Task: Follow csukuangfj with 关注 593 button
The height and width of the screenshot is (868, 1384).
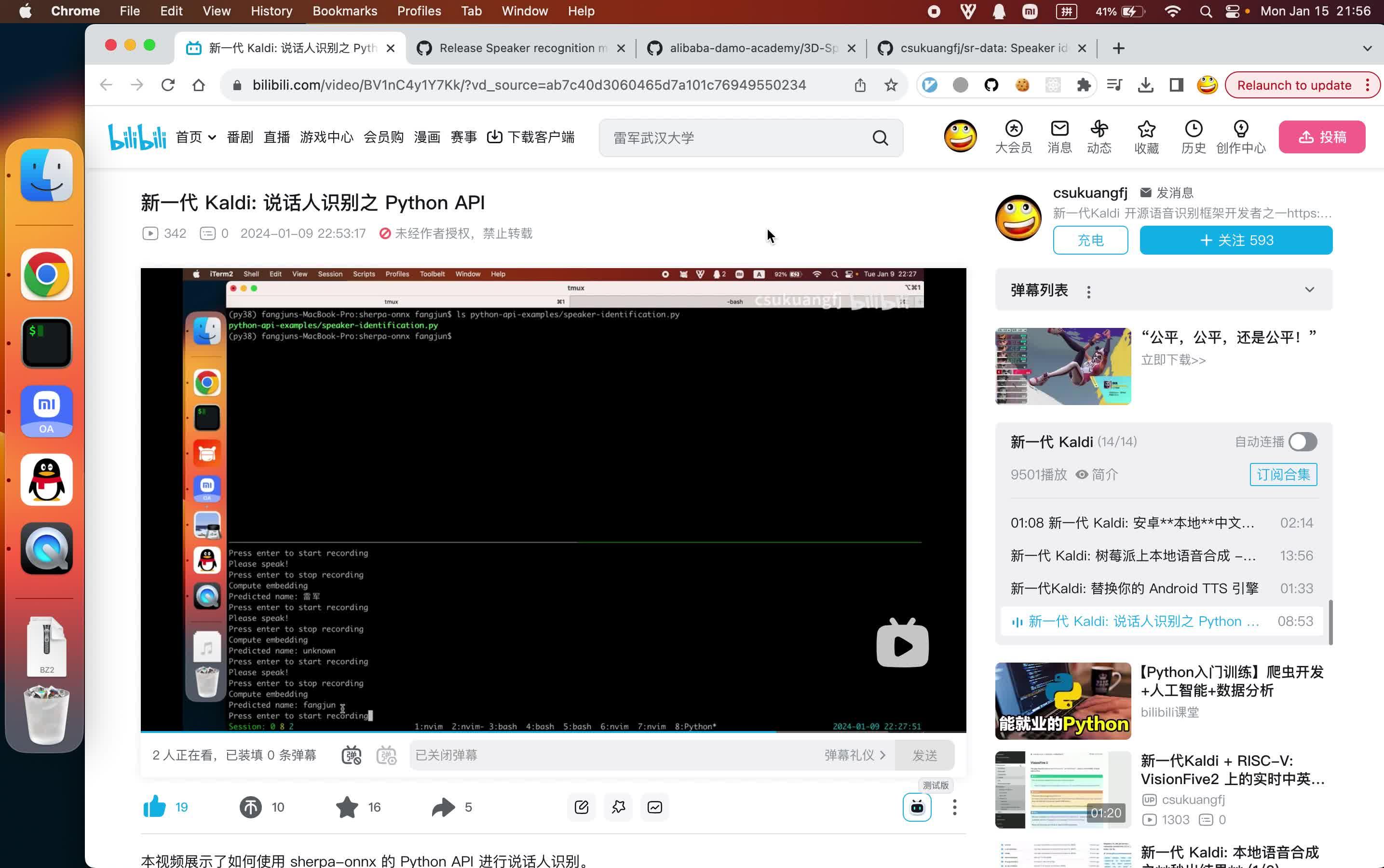Action: [x=1235, y=240]
